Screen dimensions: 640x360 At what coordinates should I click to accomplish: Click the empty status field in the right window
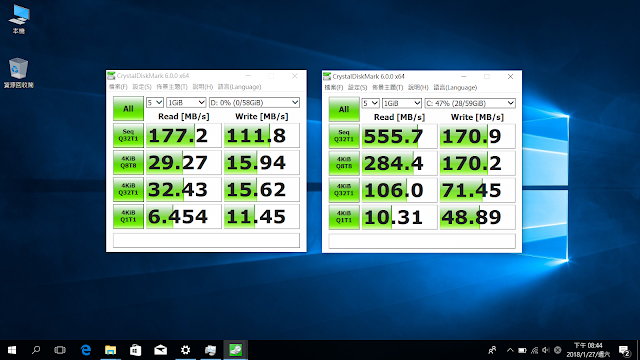point(422,241)
